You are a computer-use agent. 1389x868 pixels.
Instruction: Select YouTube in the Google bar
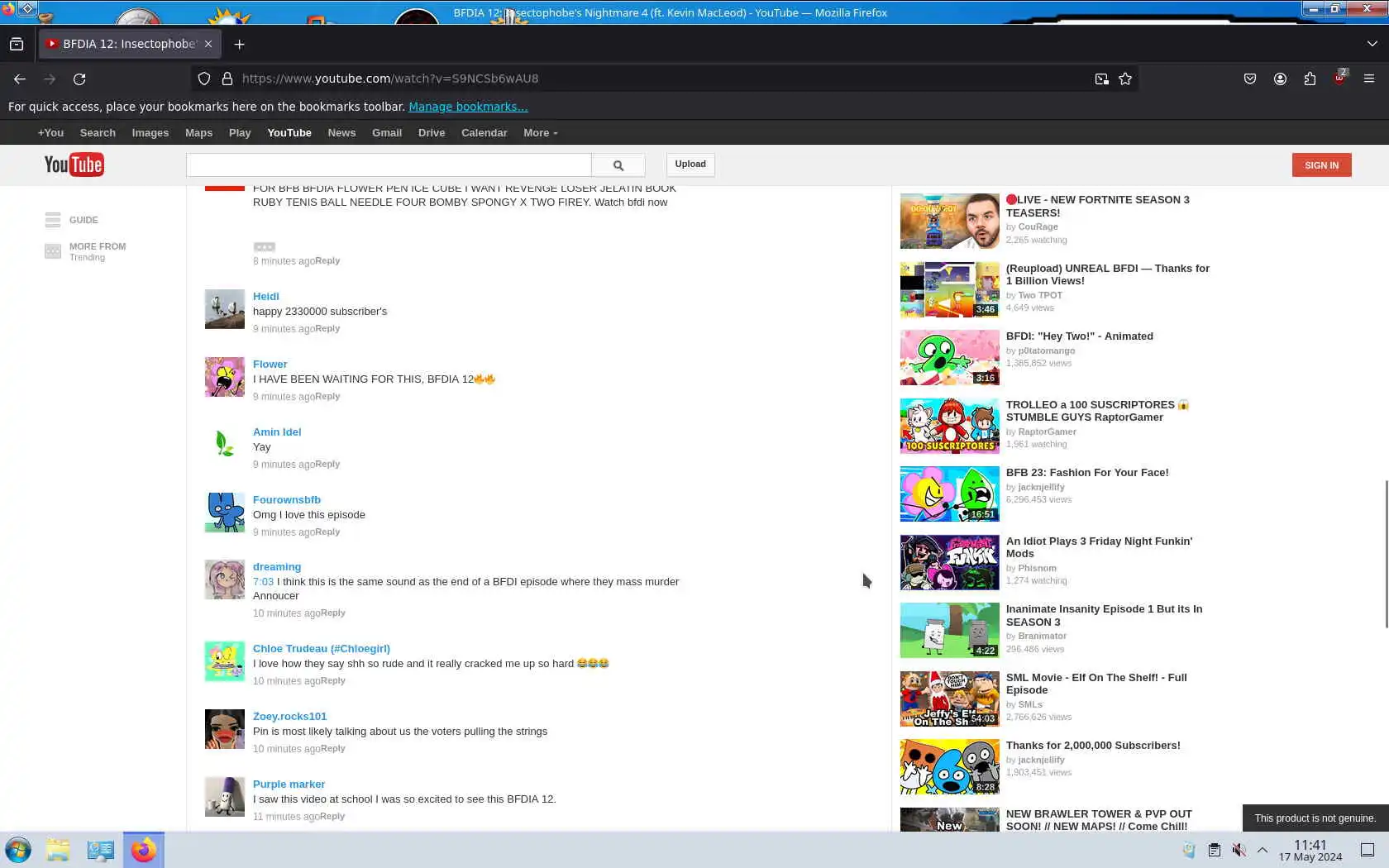289,133
